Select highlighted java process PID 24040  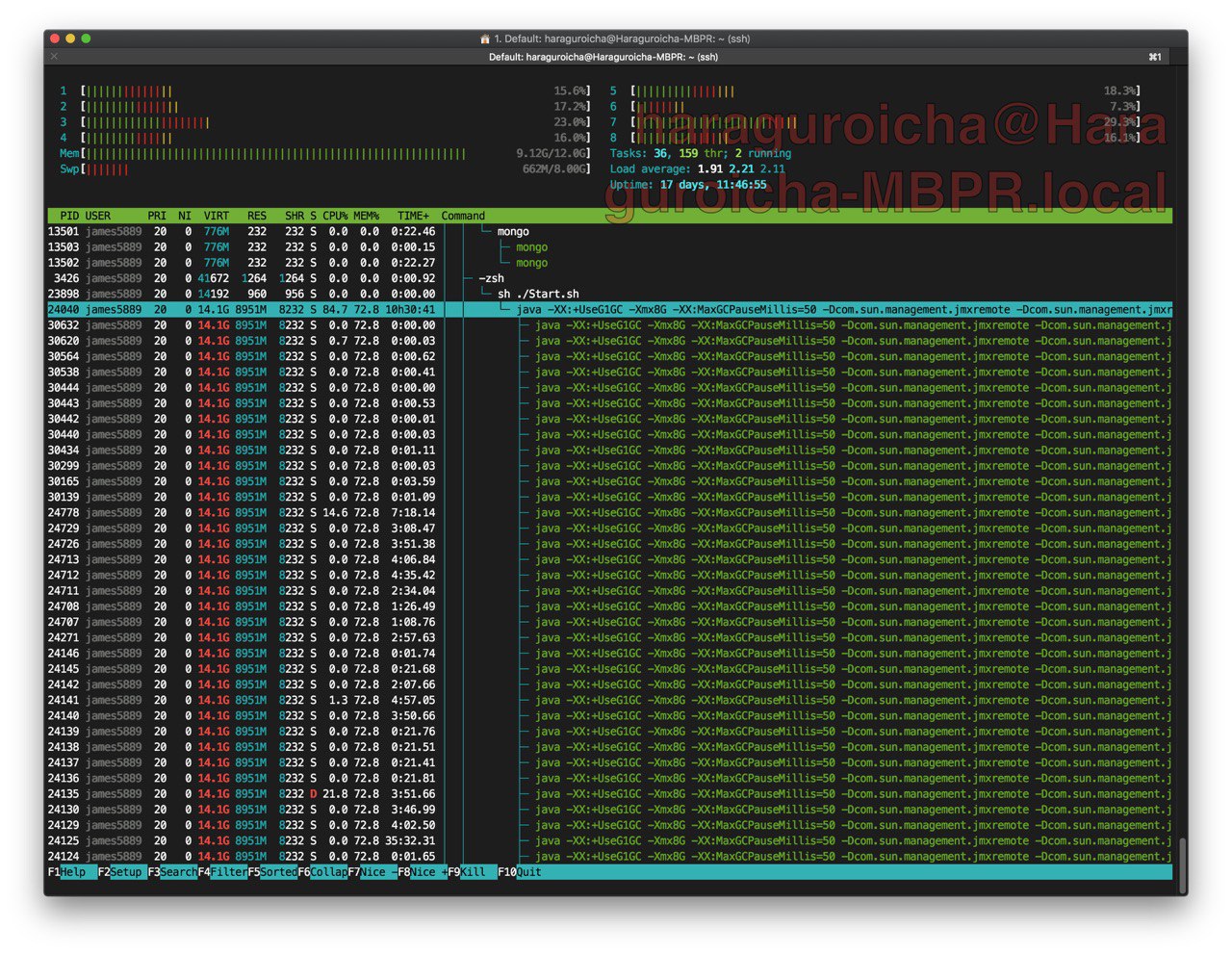point(609,310)
